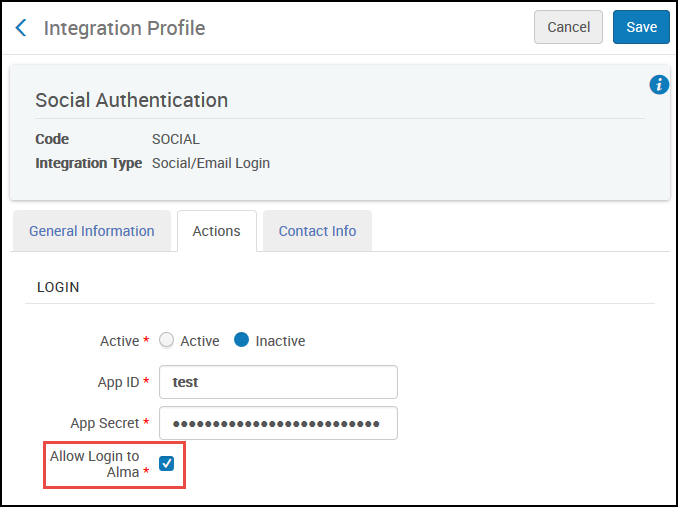Click the Cancel button

[x=568, y=27]
